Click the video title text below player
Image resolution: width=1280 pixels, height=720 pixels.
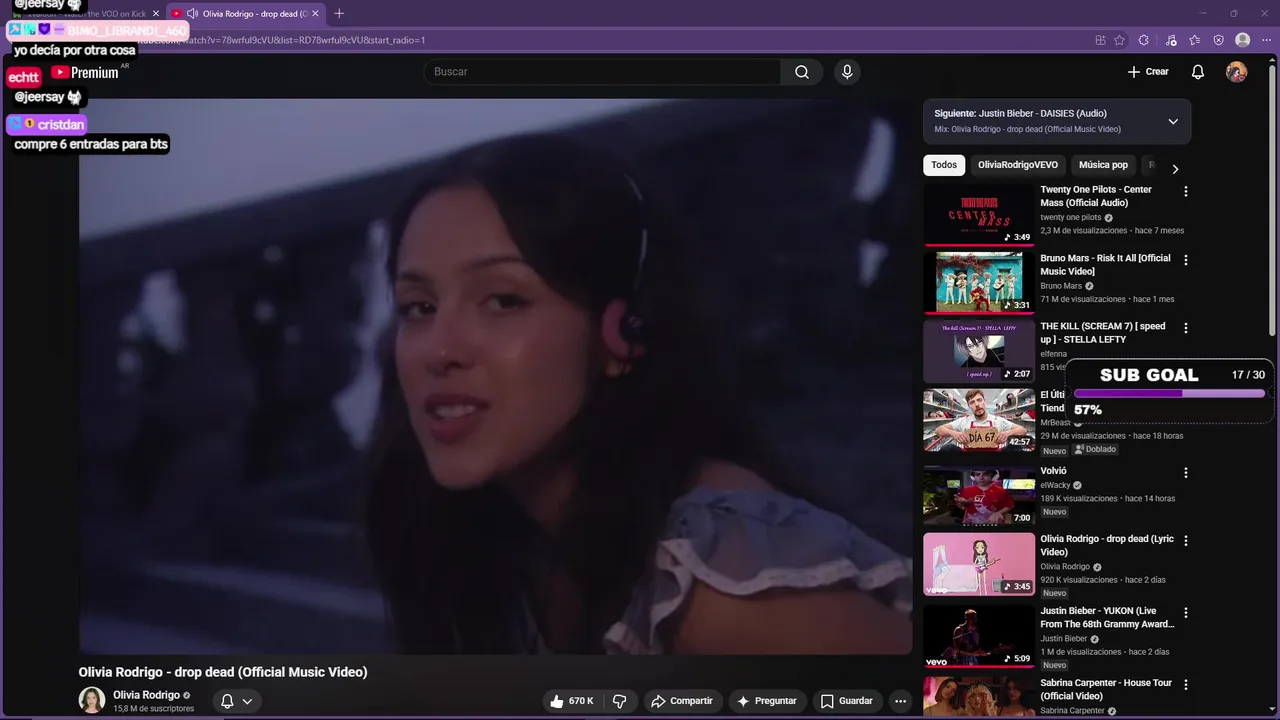point(223,672)
